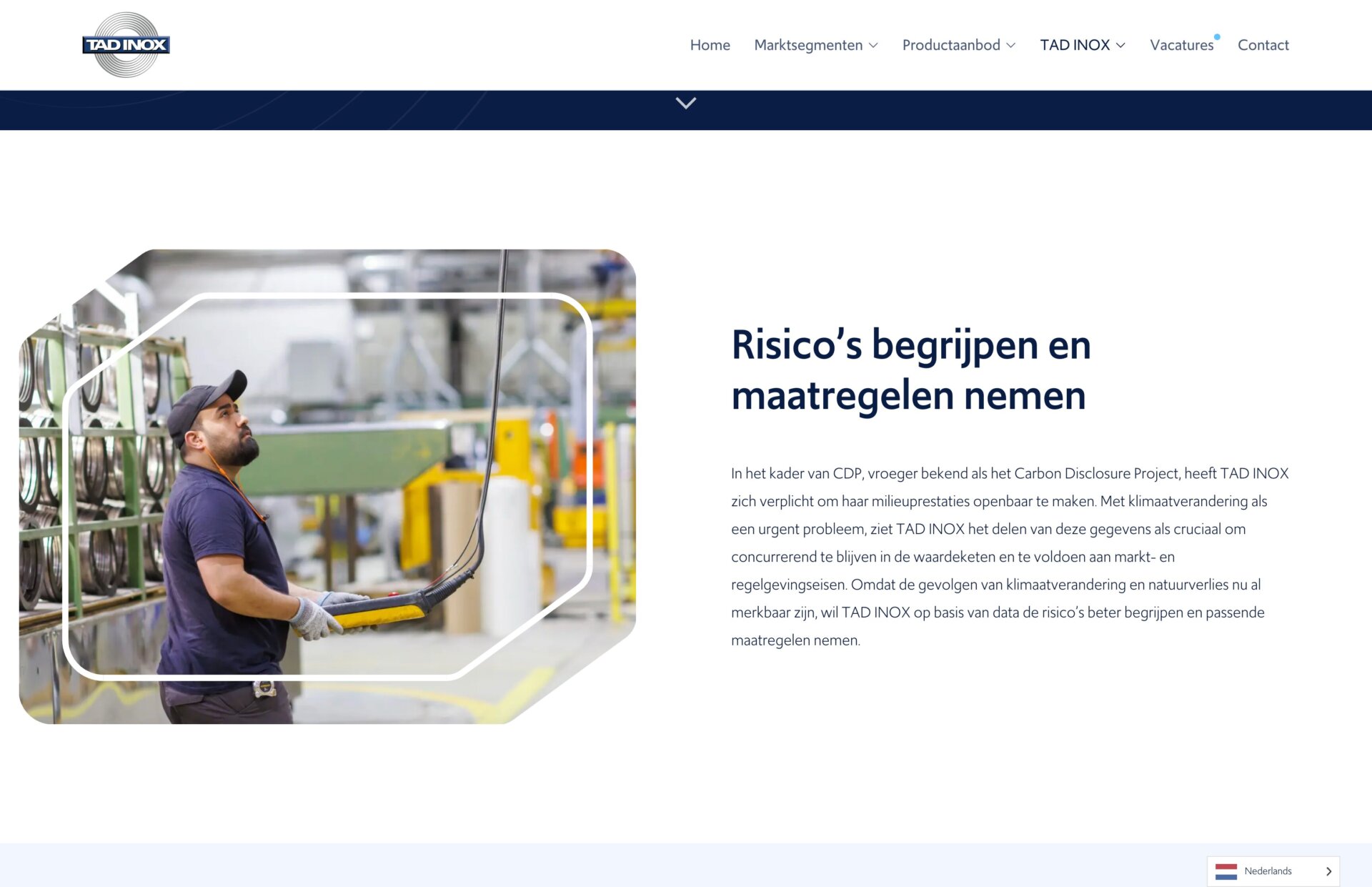
Task: Click the factory worker photo
Action: click(x=327, y=487)
